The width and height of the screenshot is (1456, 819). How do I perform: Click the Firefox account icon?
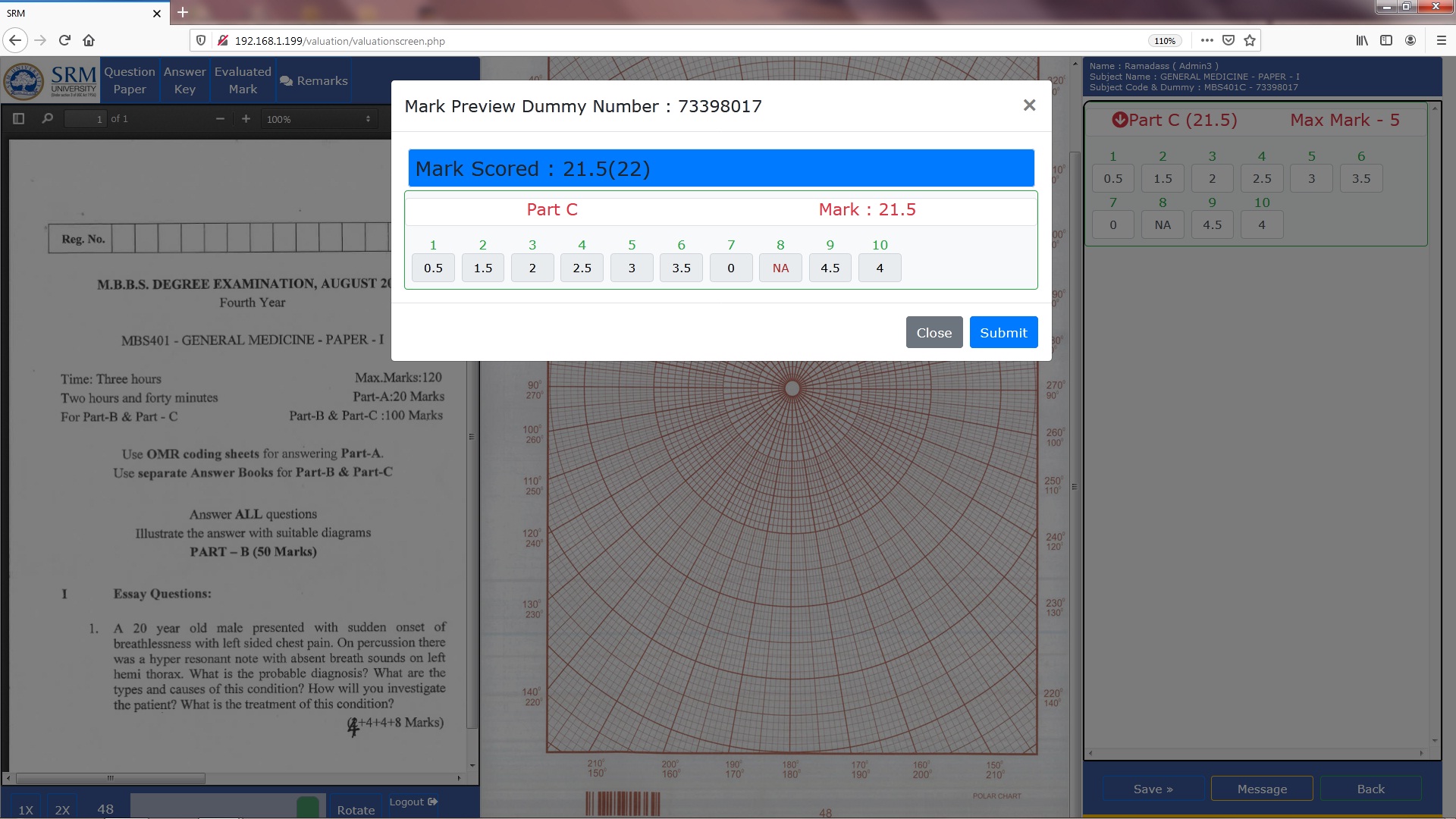pos(1410,40)
